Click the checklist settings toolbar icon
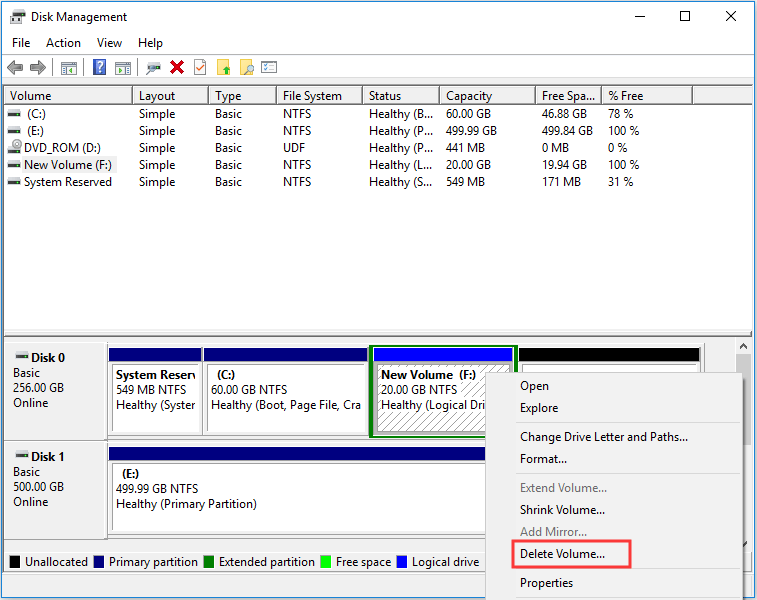The height and width of the screenshot is (600, 757). pos(269,67)
